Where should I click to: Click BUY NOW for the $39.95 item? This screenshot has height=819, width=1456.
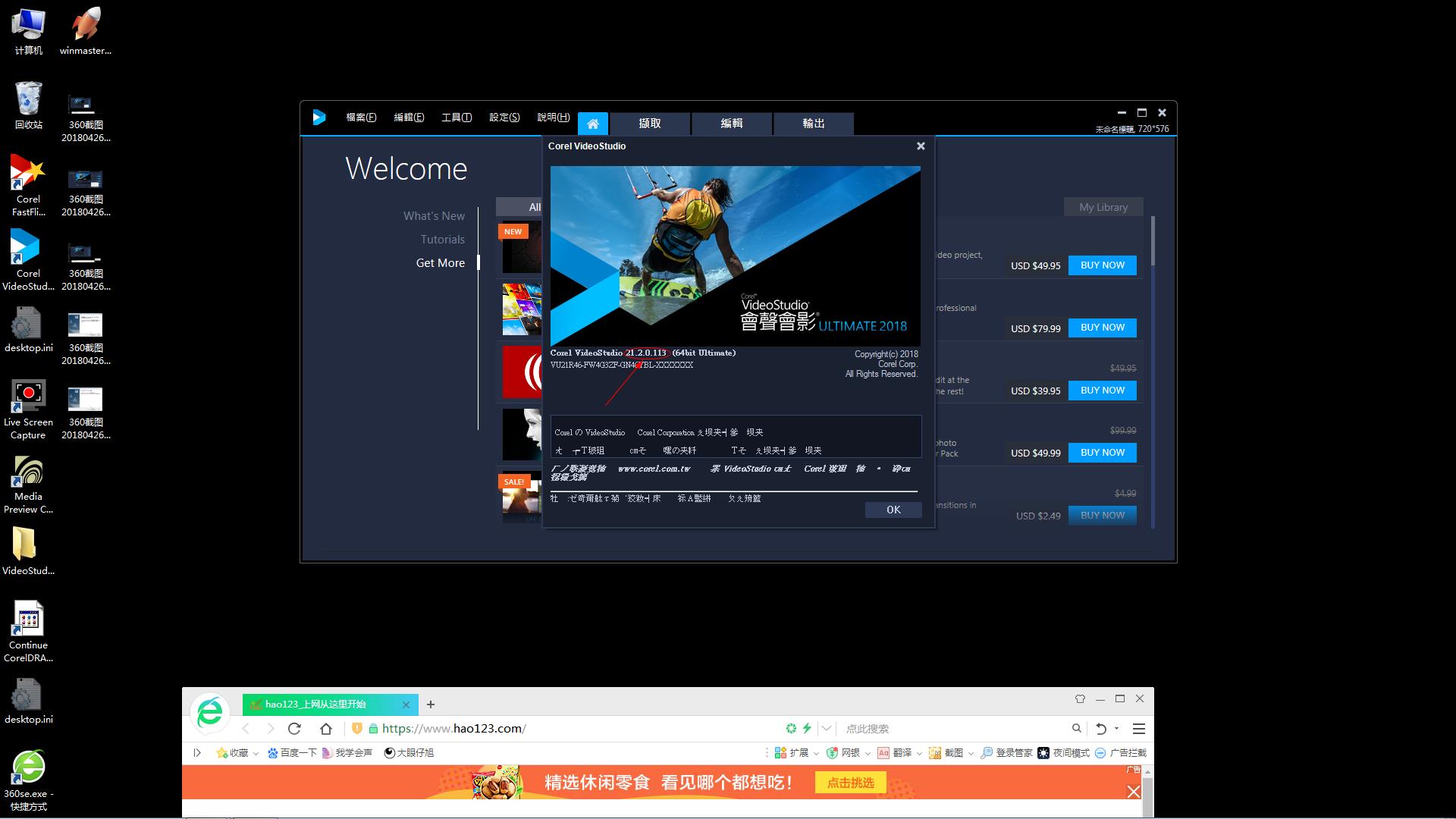1103,391
